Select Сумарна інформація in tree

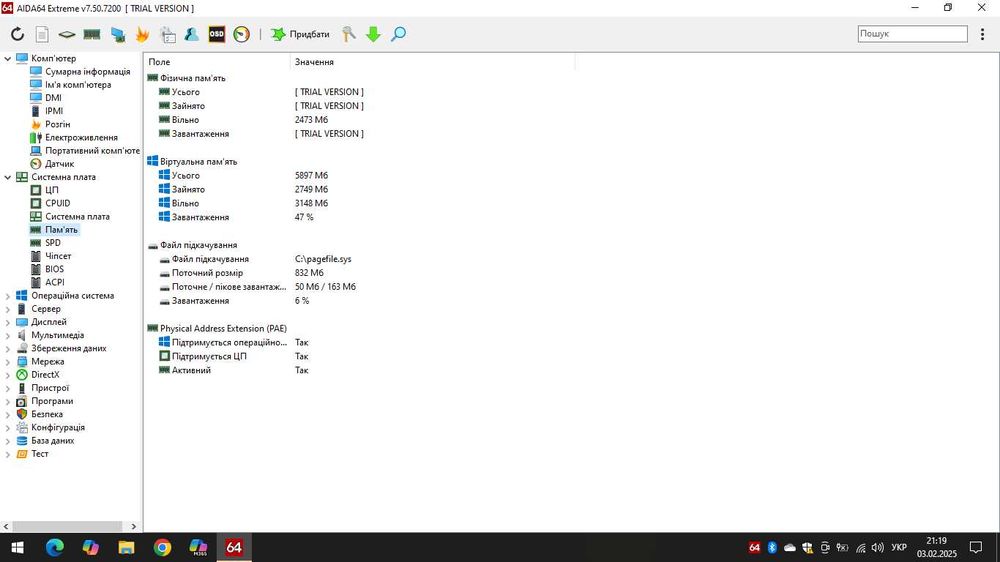(87, 71)
